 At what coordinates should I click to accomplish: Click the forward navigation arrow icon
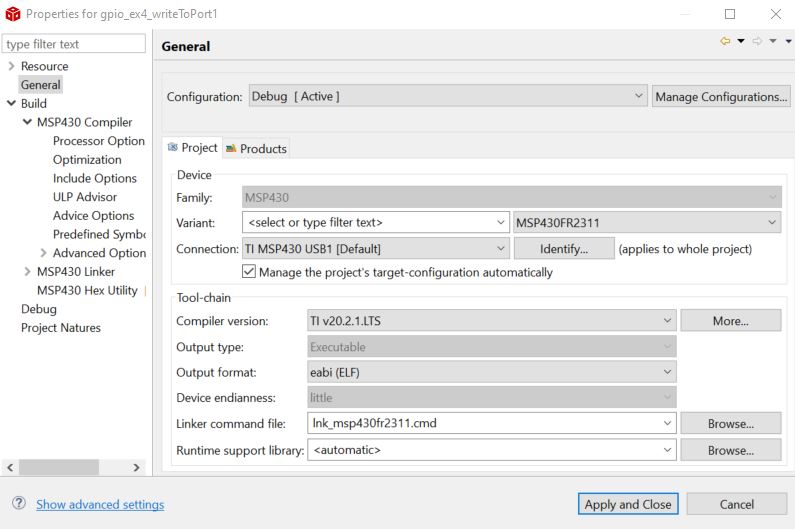point(757,41)
